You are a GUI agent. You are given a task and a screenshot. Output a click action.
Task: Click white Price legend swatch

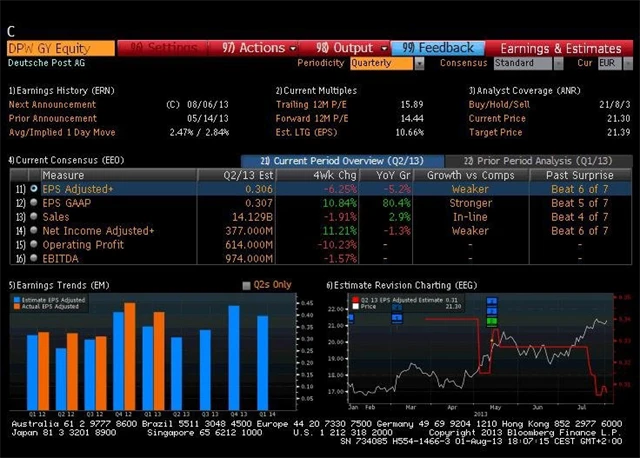click(356, 306)
